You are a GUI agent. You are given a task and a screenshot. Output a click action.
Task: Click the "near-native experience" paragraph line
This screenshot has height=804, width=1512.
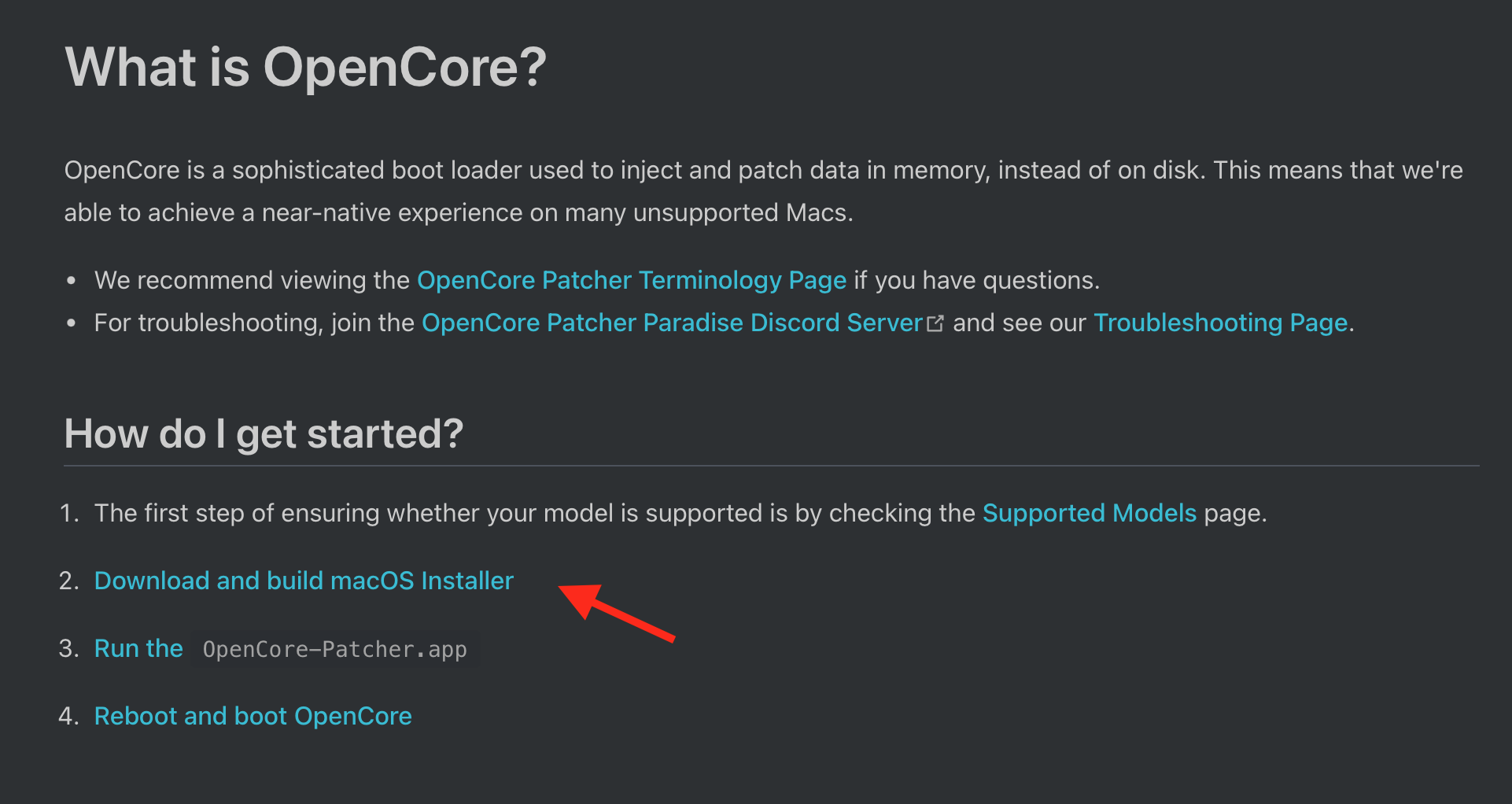(x=458, y=213)
